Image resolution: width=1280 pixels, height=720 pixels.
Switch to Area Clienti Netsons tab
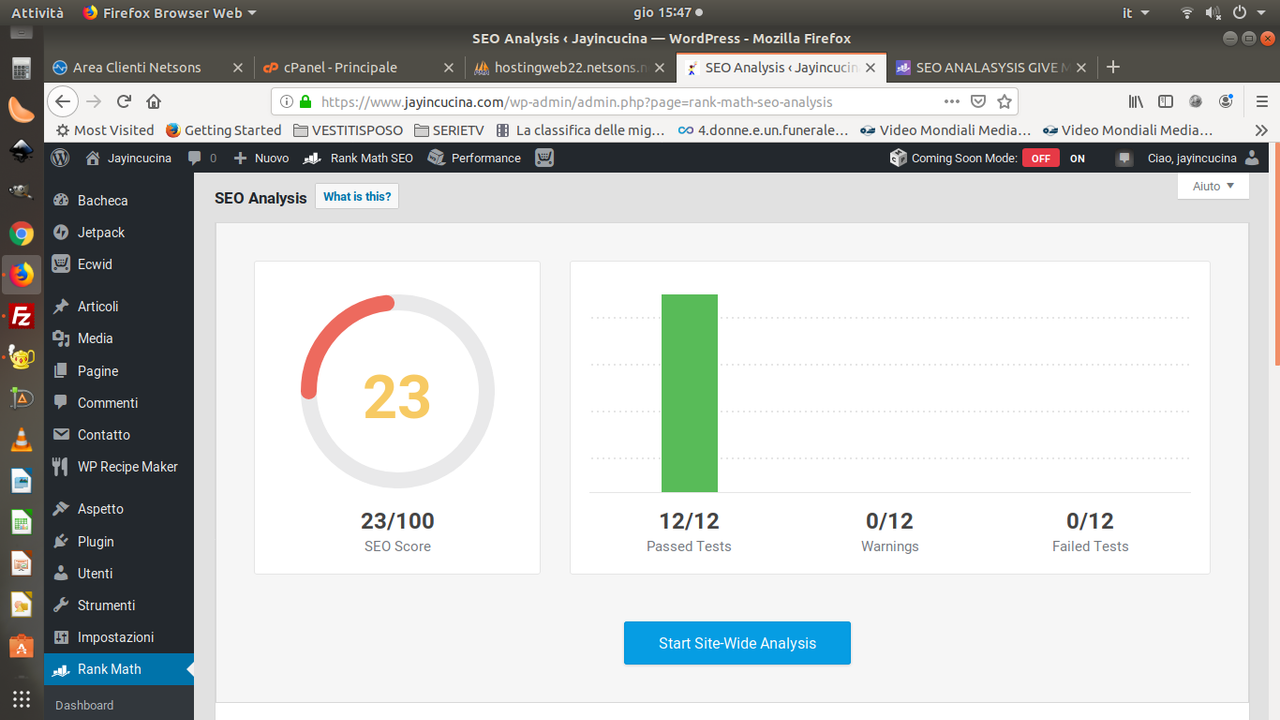point(148,67)
